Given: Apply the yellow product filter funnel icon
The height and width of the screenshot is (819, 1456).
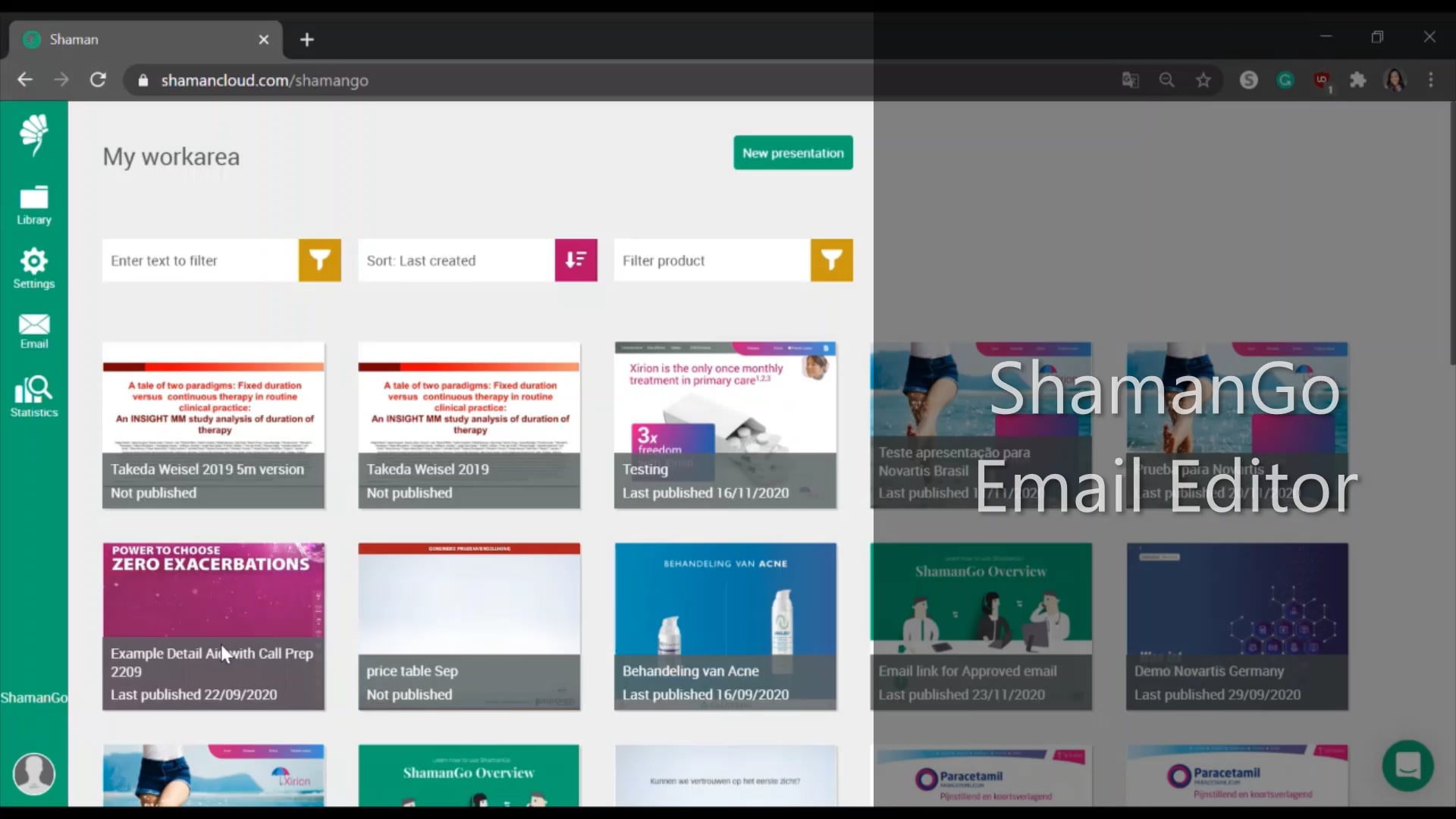Looking at the screenshot, I should point(832,260).
